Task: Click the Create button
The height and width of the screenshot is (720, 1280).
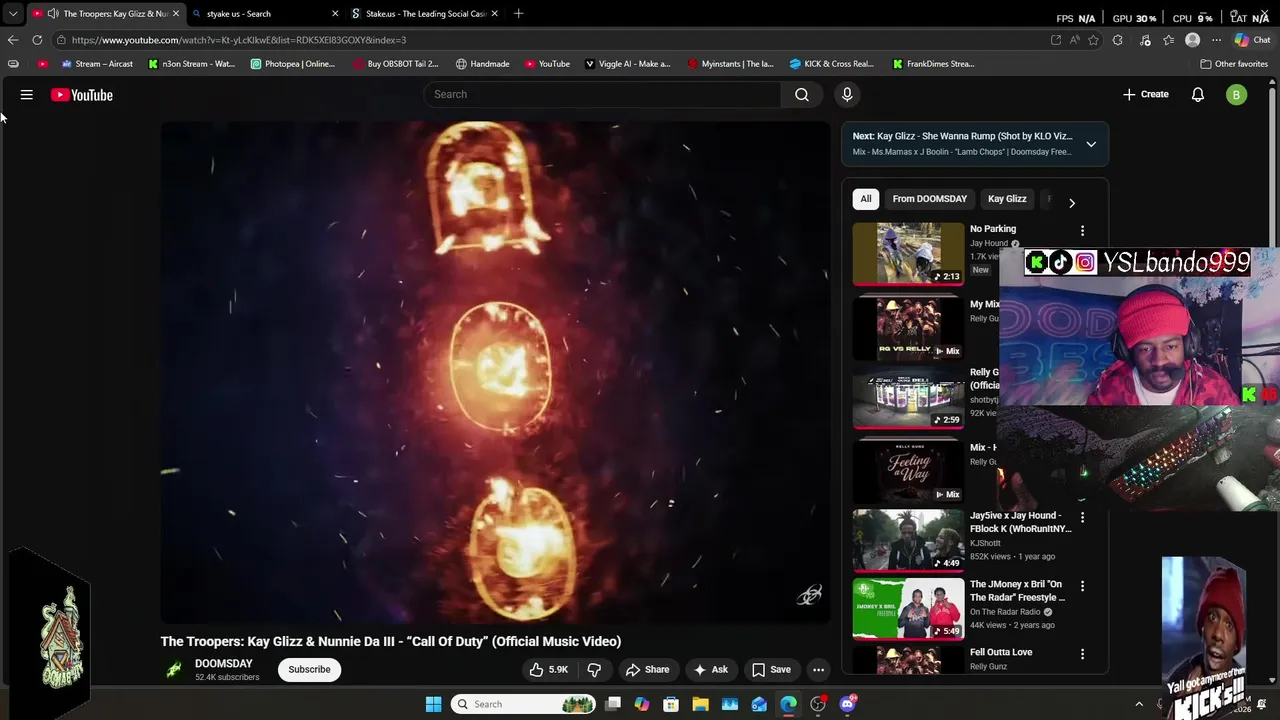Action: [x=1145, y=94]
